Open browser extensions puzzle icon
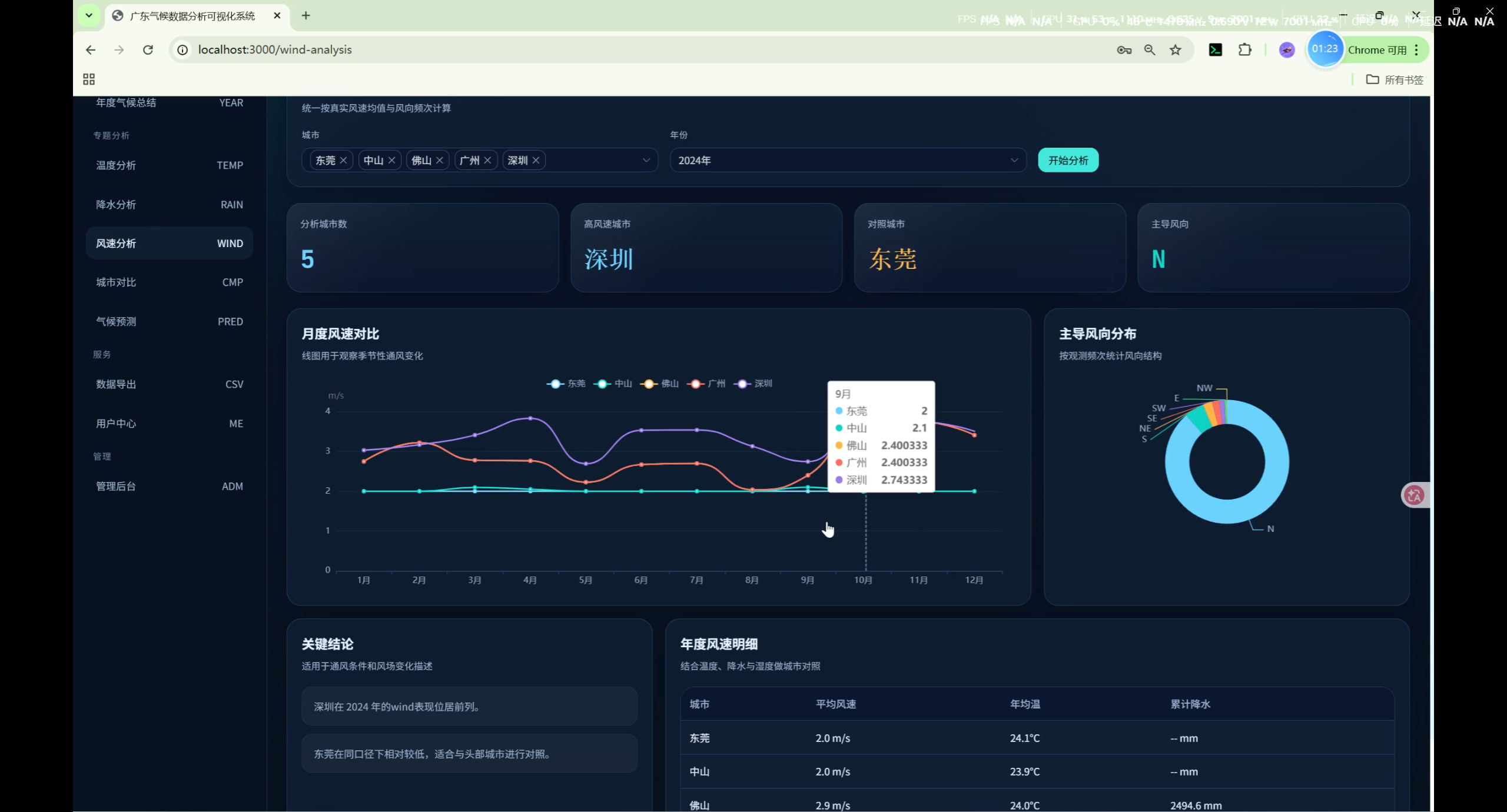The width and height of the screenshot is (1507, 812). click(x=1244, y=50)
